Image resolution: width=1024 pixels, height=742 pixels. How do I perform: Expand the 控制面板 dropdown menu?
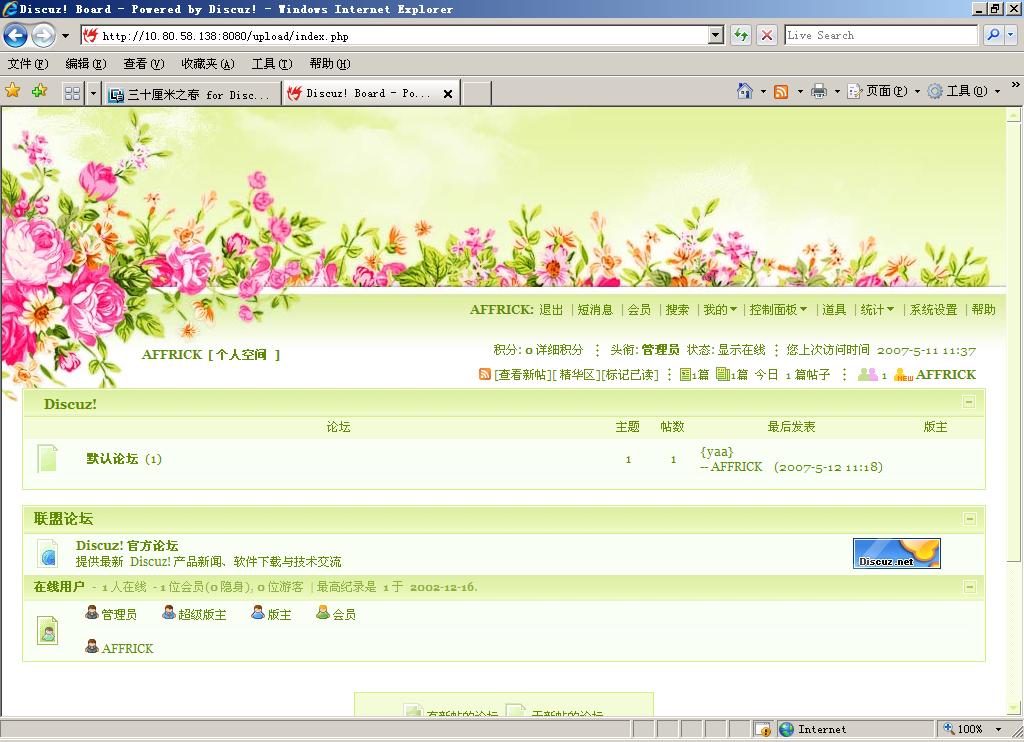(x=803, y=310)
